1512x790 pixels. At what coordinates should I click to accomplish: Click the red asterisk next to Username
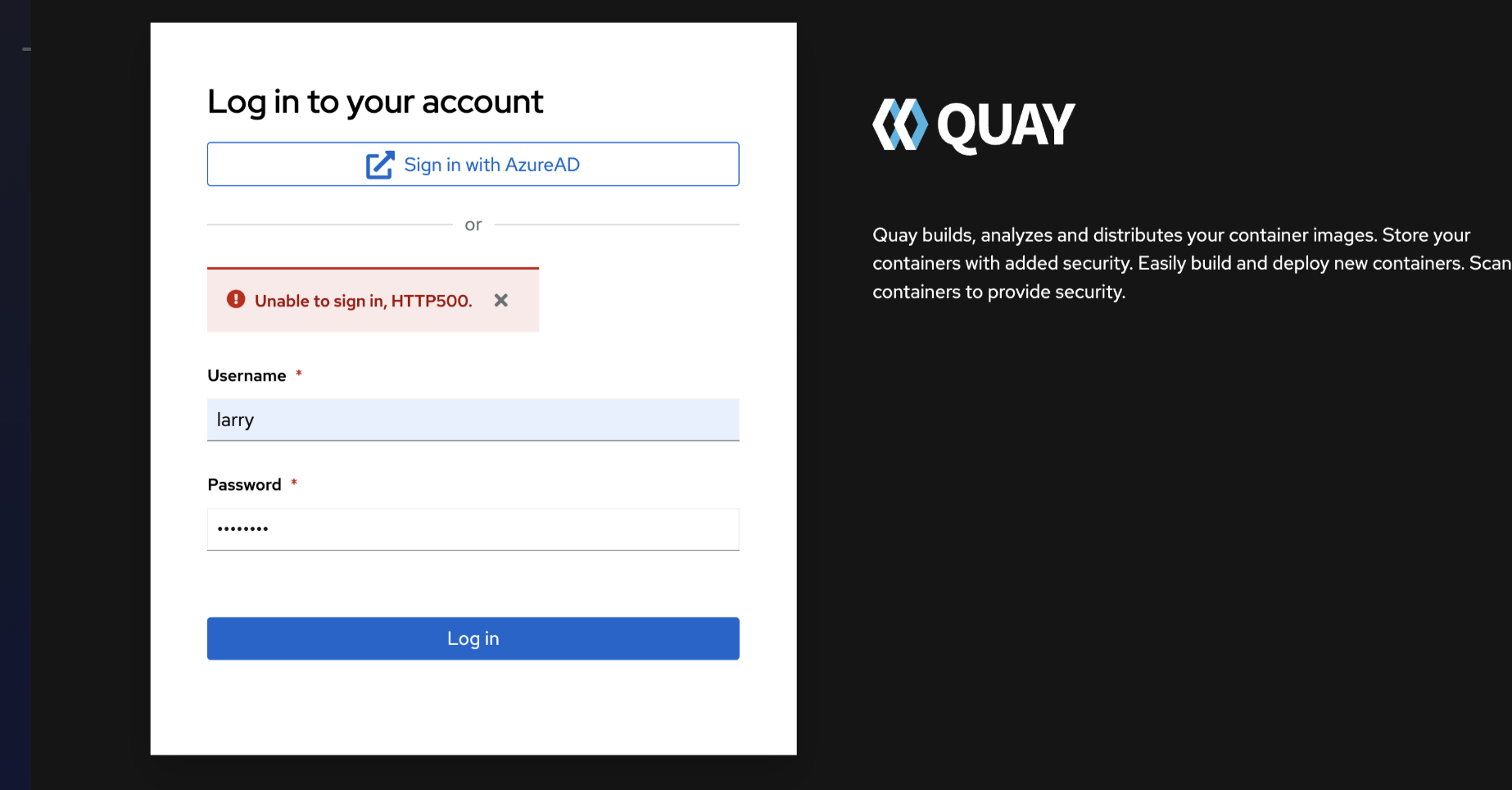click(x=299, y=374)
